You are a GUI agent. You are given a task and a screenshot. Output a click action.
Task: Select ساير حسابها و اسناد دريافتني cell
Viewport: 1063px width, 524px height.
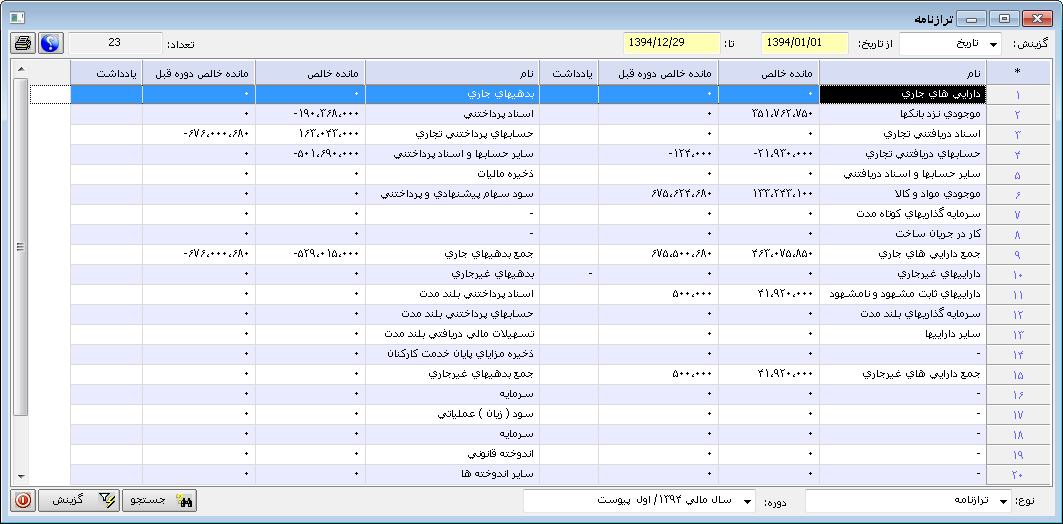tap(902, 174)
